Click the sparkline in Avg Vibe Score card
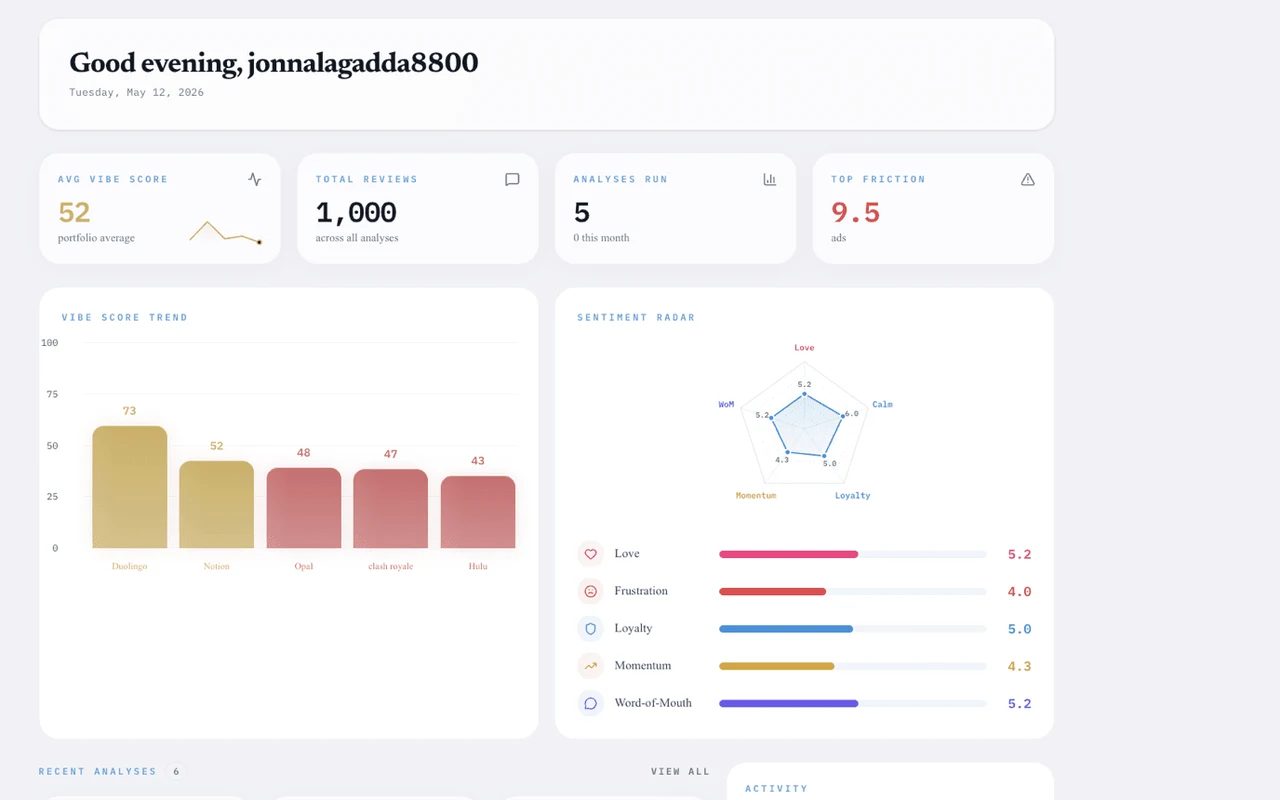This screenshot has height=800, width=1280. coord(226,233)
